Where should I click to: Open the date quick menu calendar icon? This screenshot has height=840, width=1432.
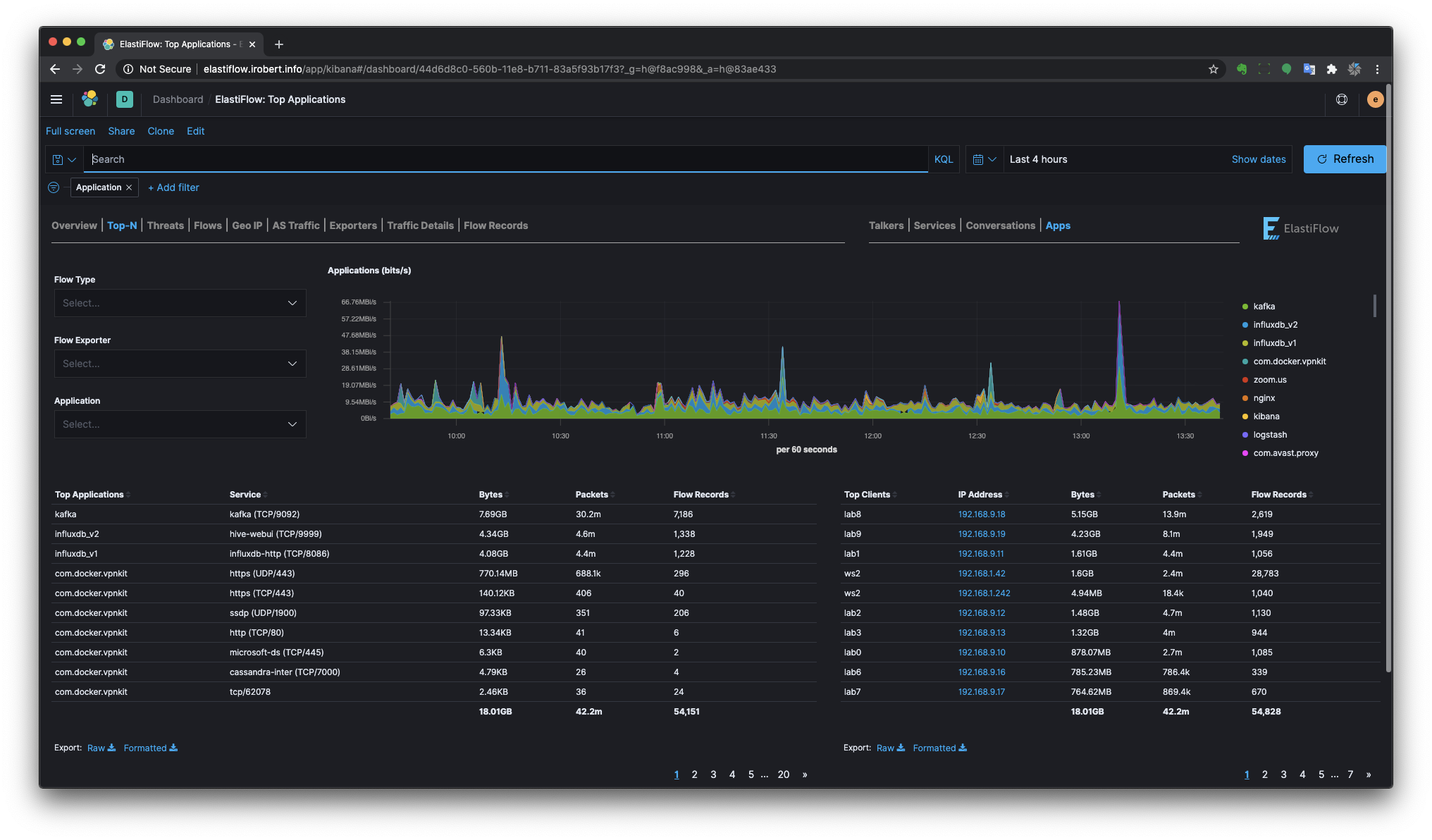click(x=984, y=159)
